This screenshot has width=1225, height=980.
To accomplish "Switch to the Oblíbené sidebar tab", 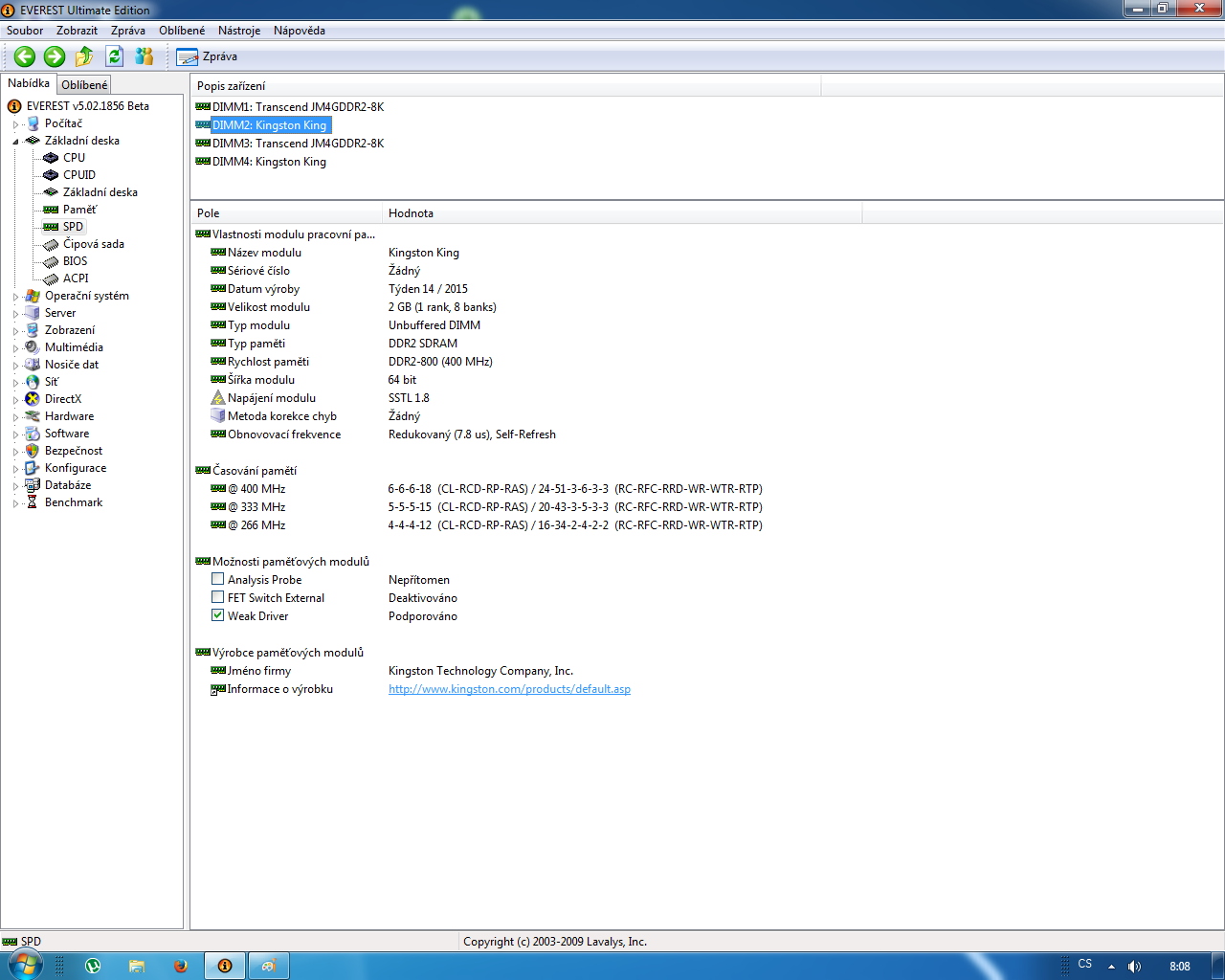I will (84, 85).
